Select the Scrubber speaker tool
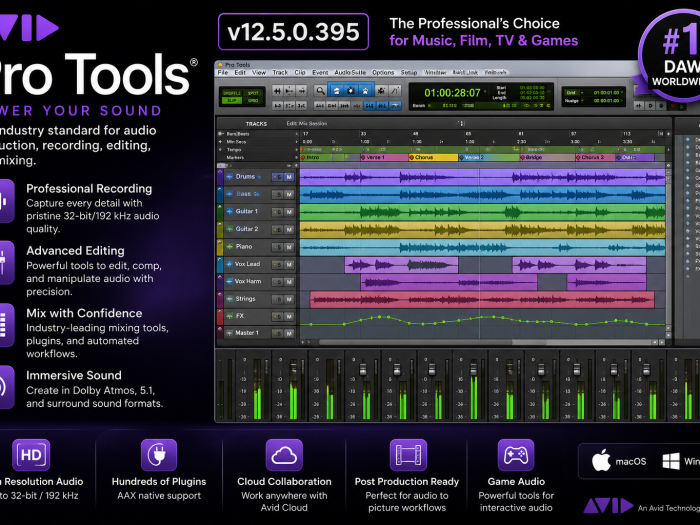The height and width of the screenshot is (525, 700). click(381, 91)
